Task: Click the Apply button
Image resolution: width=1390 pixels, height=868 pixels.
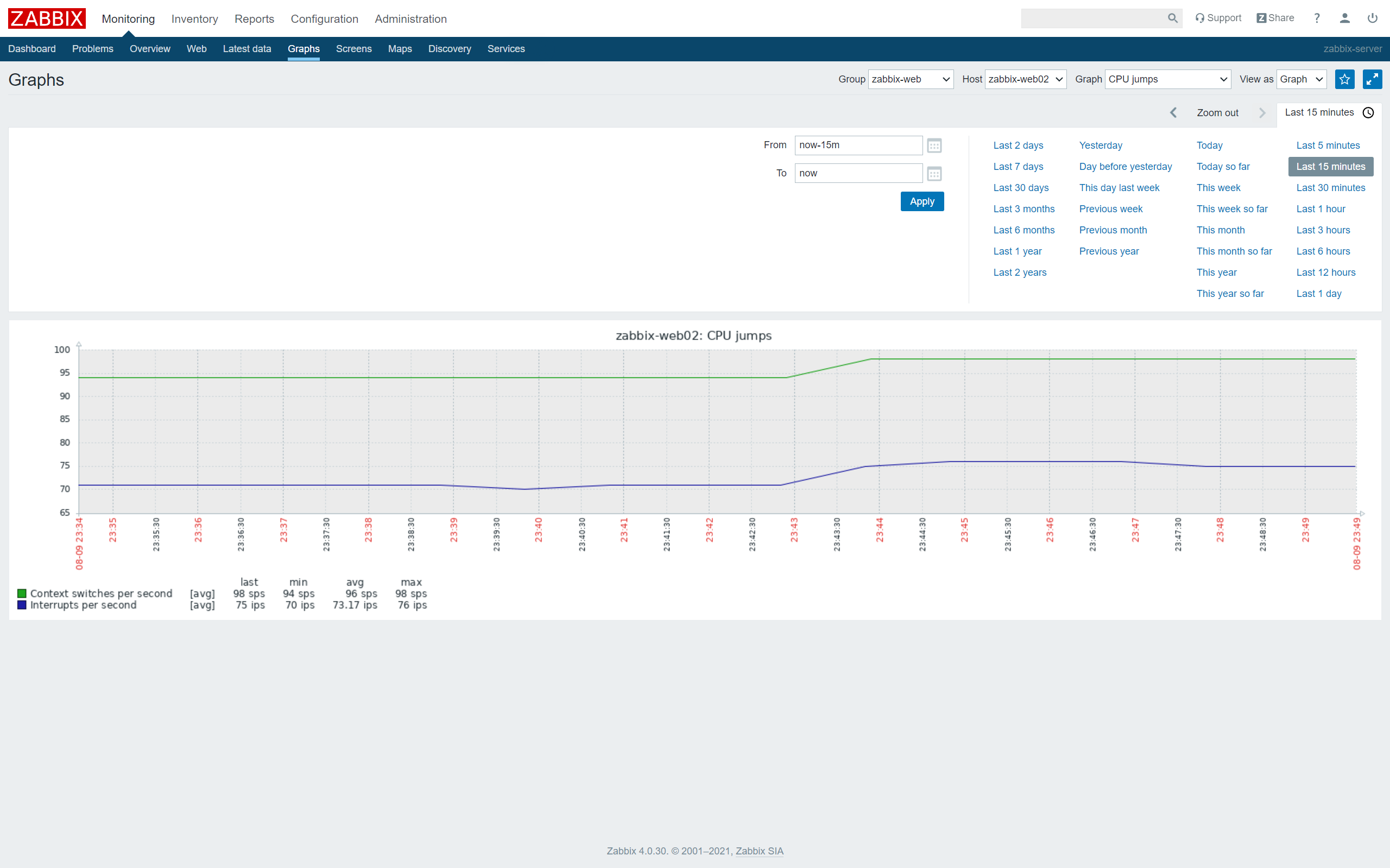Action: 922,201
